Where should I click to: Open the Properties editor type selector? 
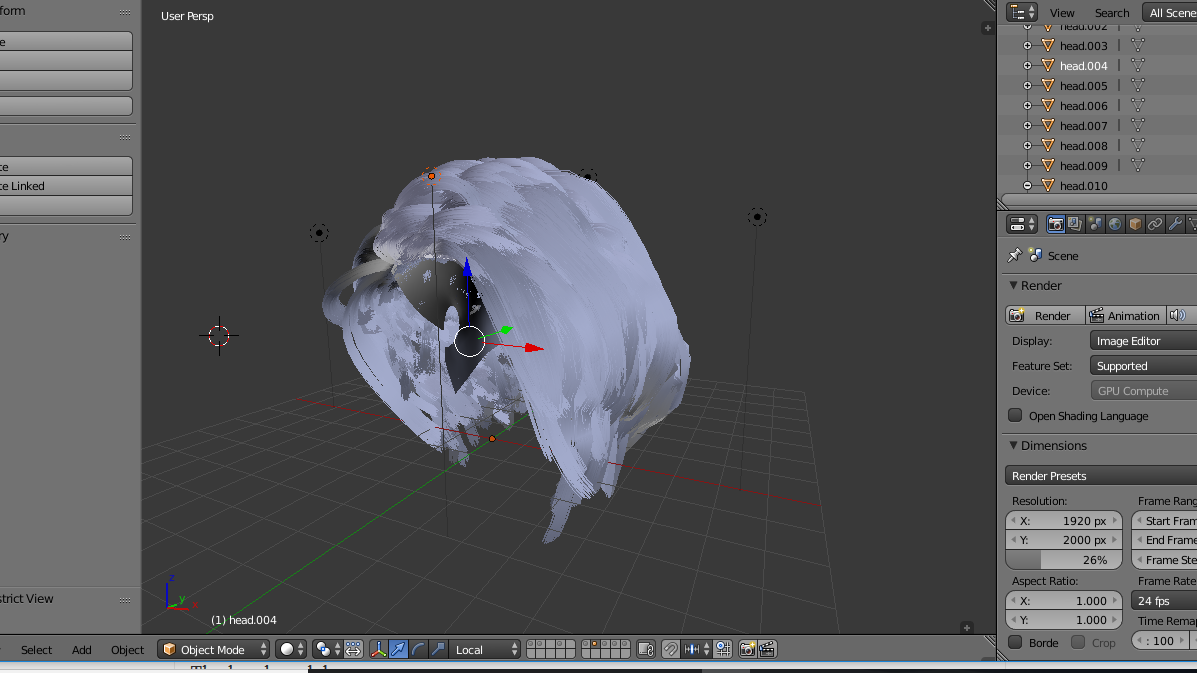point(1021,224)
